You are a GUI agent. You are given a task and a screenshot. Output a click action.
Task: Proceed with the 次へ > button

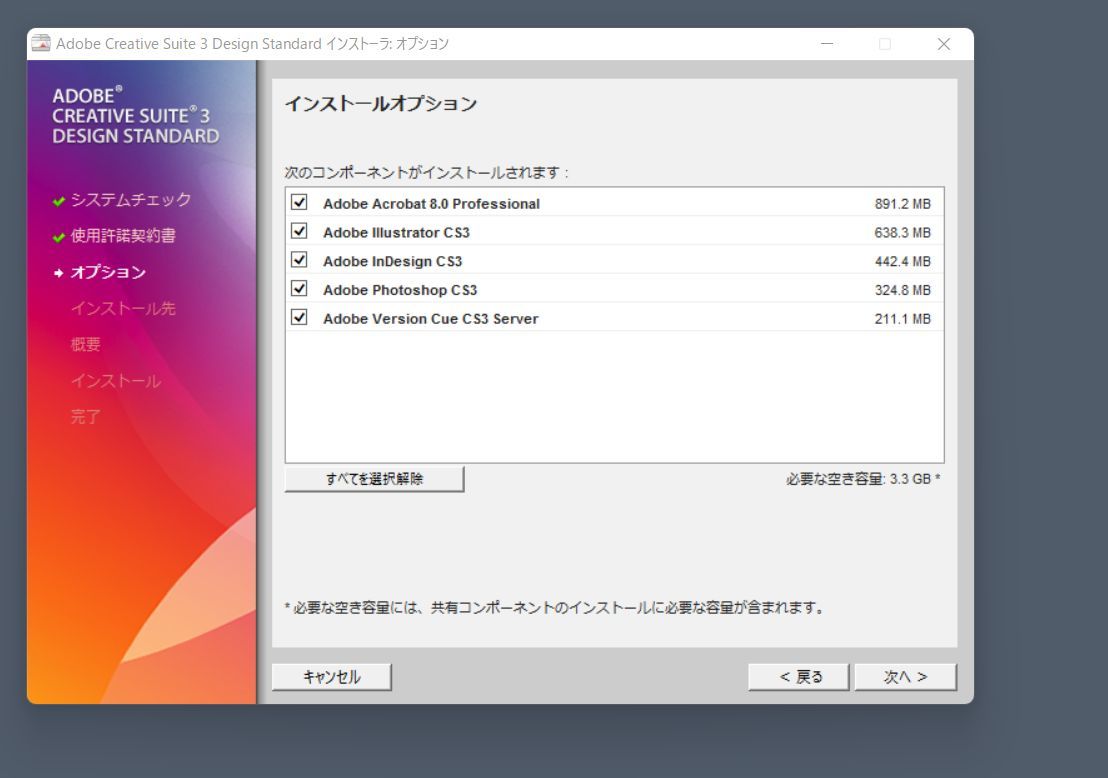(905, 677)
